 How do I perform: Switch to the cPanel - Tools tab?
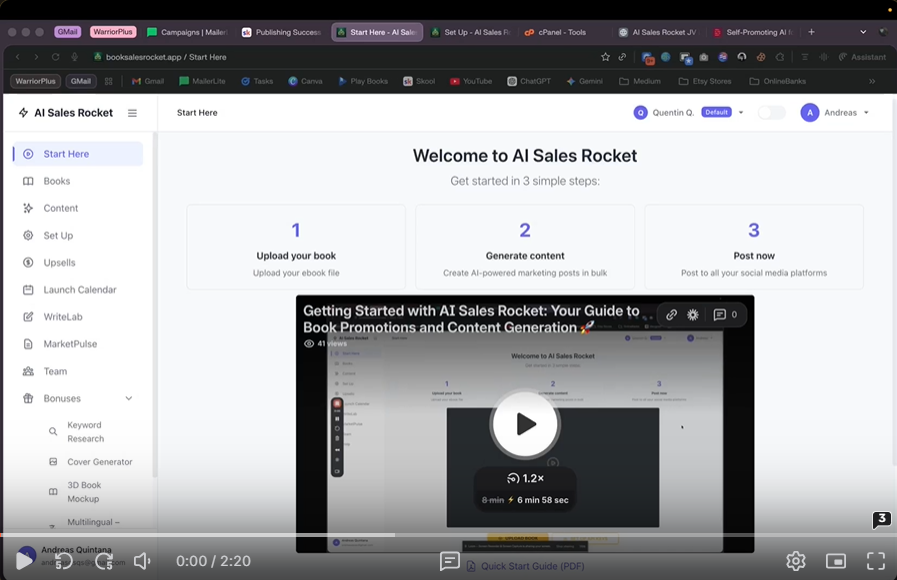561,32
